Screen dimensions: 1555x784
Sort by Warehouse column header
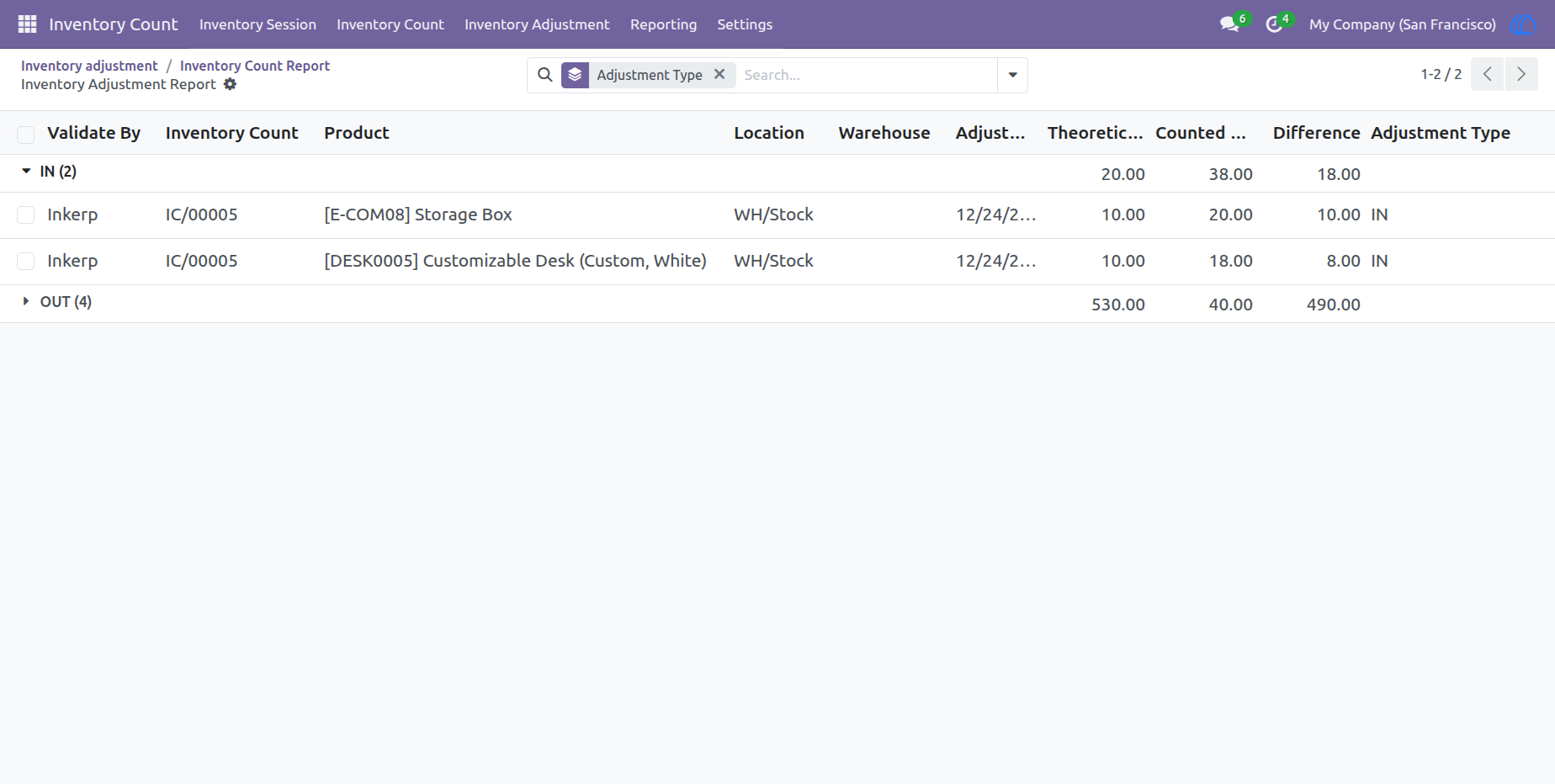[884, 133]
